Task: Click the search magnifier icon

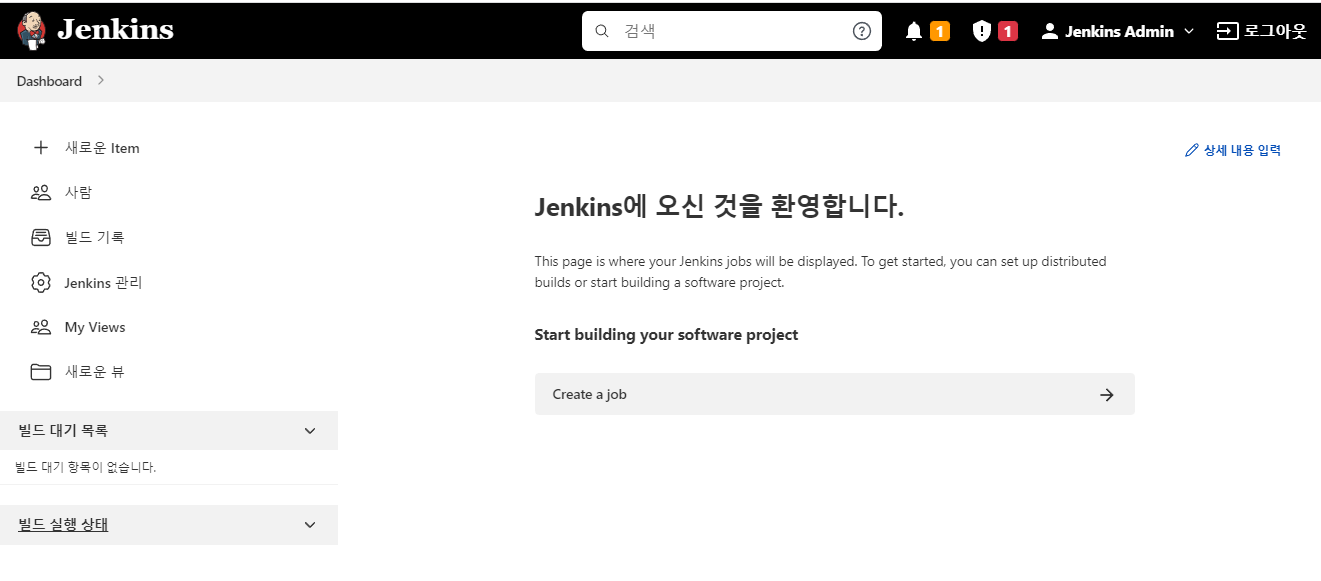Action: 602,31
